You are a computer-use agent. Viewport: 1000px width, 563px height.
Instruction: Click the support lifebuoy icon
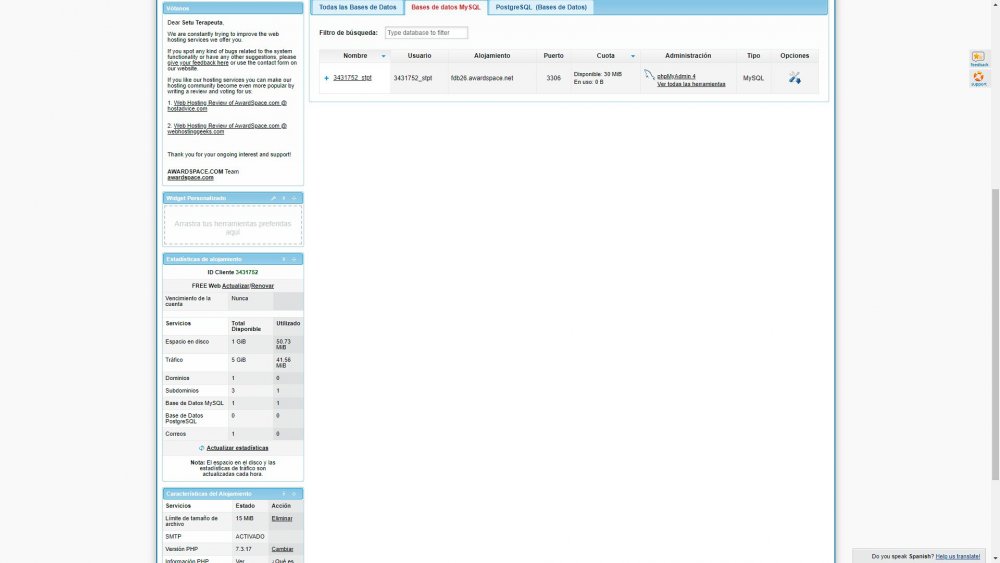coord(978,77)
